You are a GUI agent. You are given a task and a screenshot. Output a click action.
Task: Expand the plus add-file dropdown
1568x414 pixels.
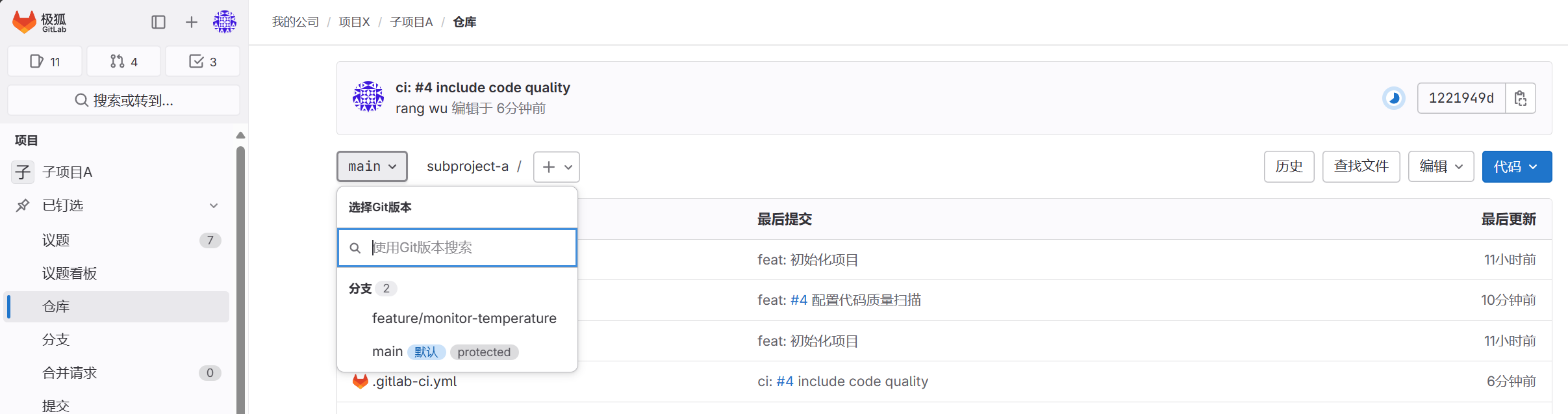coord(557,167)
